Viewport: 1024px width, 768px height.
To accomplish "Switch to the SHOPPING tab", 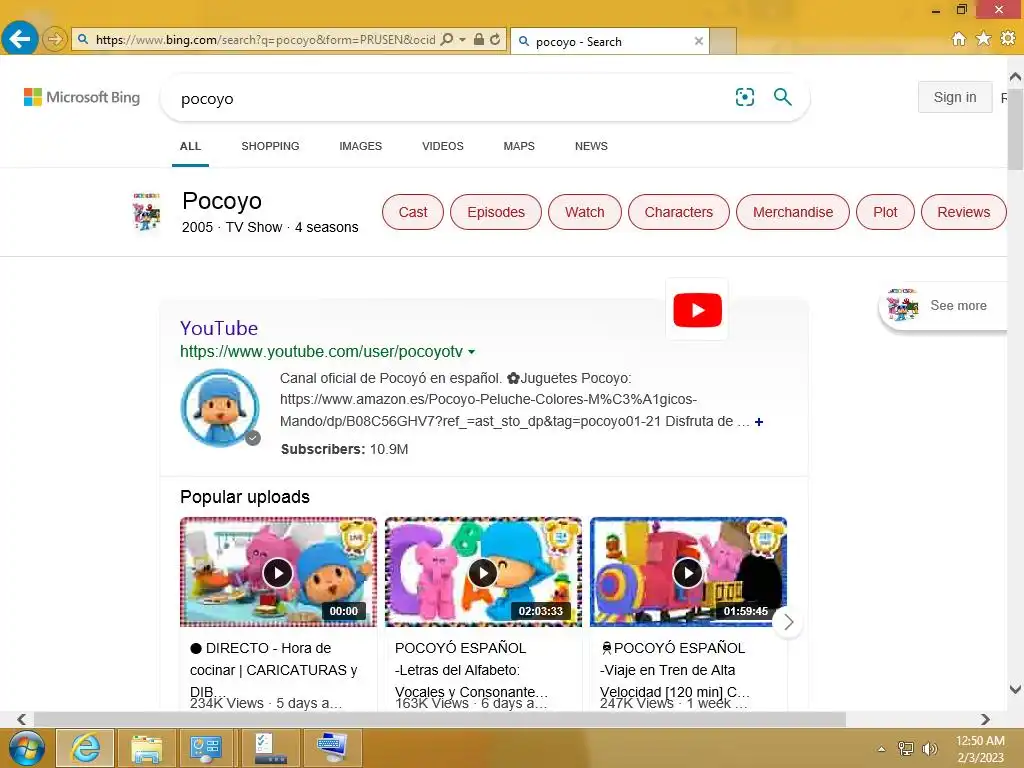I will coord(270,146).
